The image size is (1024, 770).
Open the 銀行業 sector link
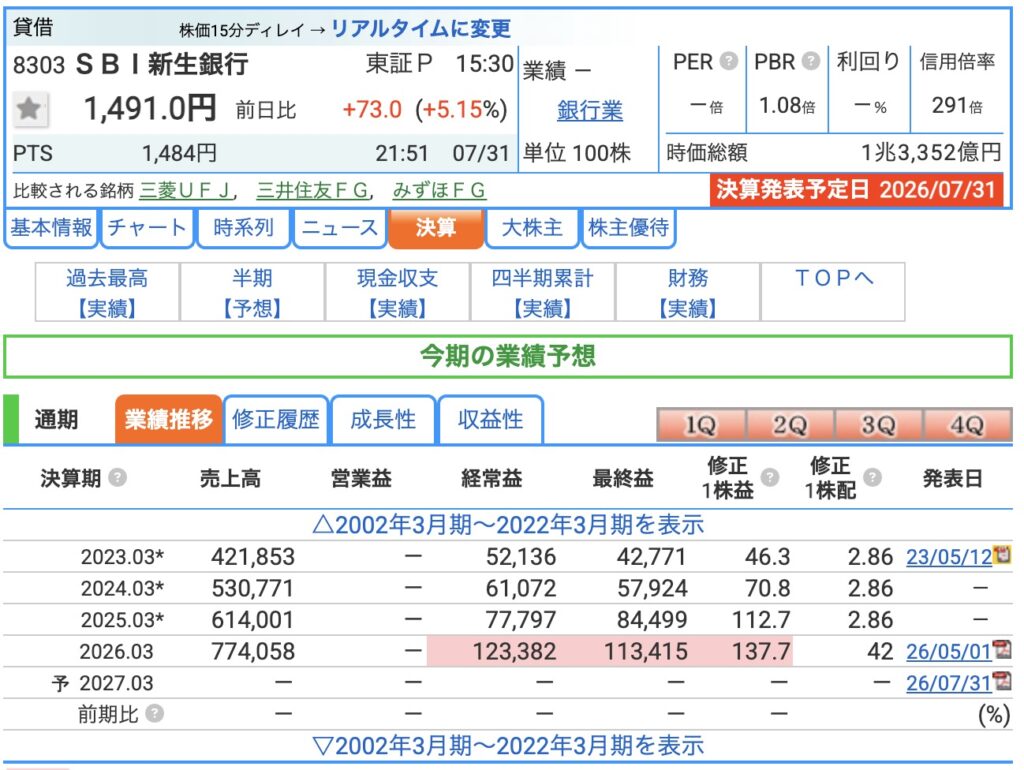pyautogui.click(x=590, y=110)
